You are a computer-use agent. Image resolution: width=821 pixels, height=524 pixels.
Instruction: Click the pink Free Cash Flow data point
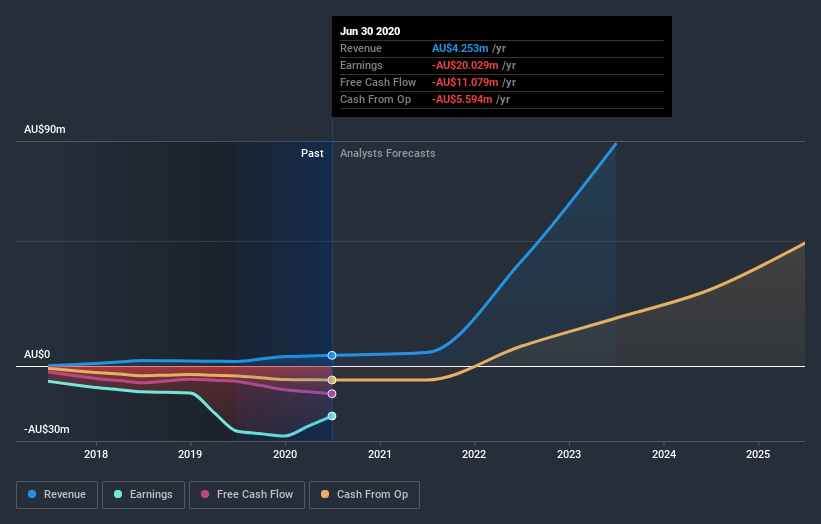(332, 394)
